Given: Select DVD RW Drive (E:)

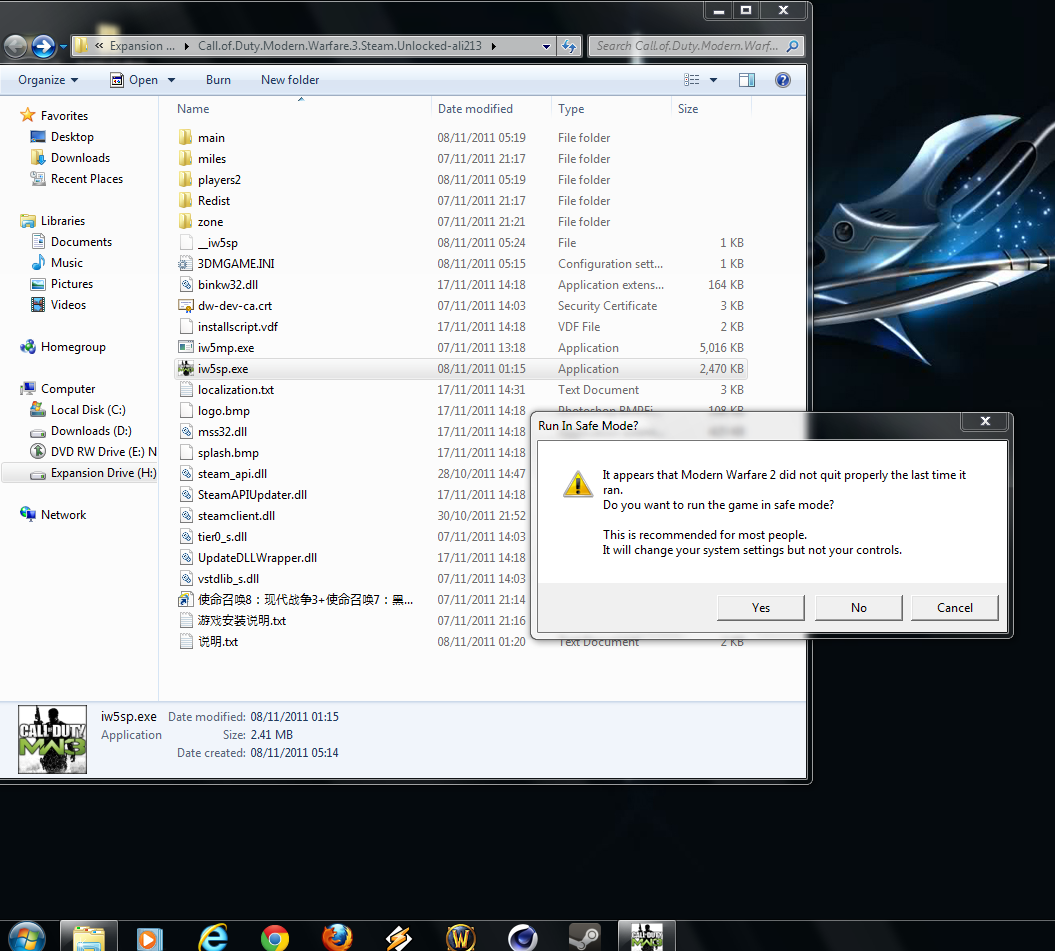Looking at the screenshot, I should click(x=94, y=452).
